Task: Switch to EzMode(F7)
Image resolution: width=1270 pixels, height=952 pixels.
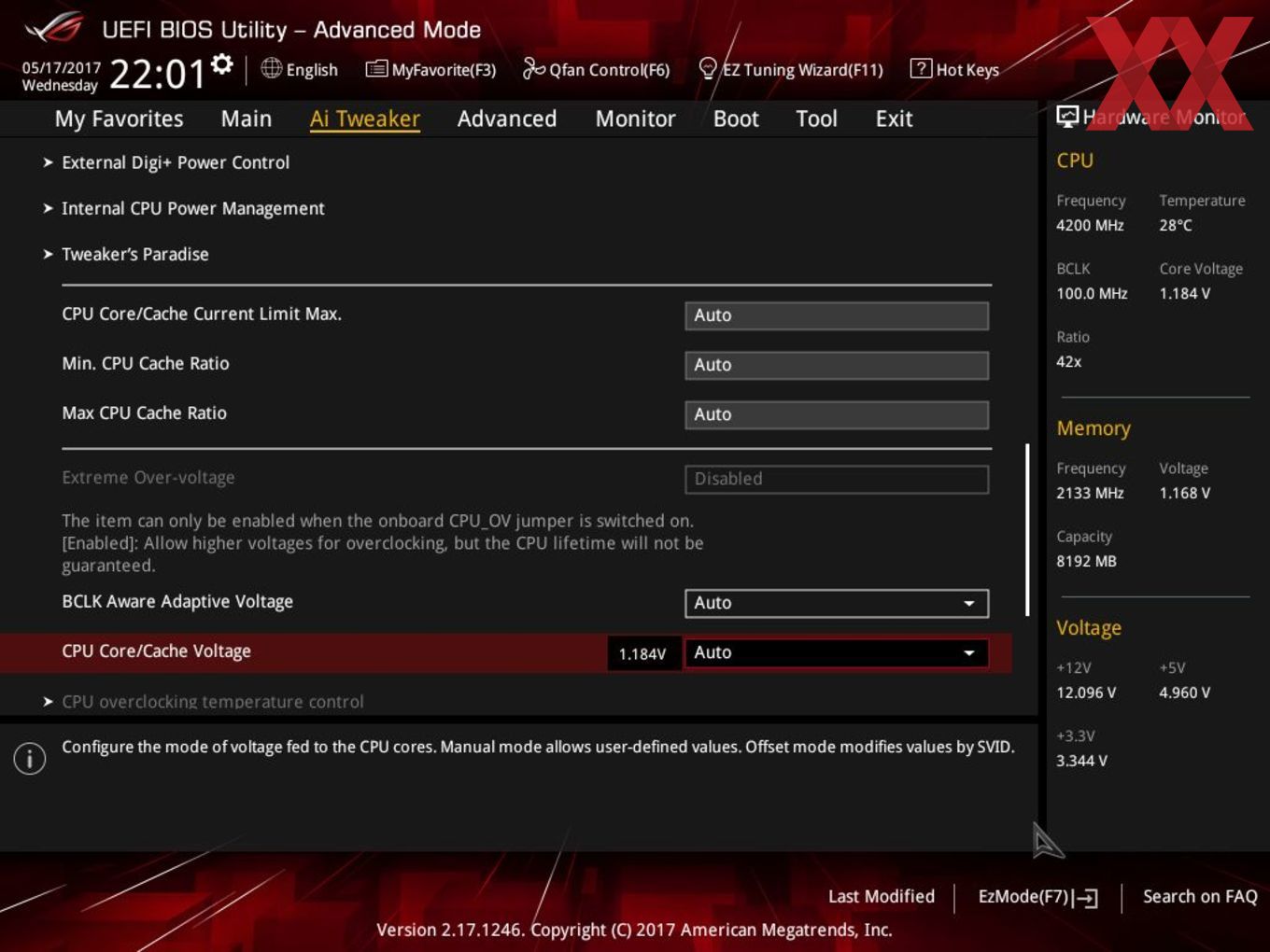Action: (1037, 897)
